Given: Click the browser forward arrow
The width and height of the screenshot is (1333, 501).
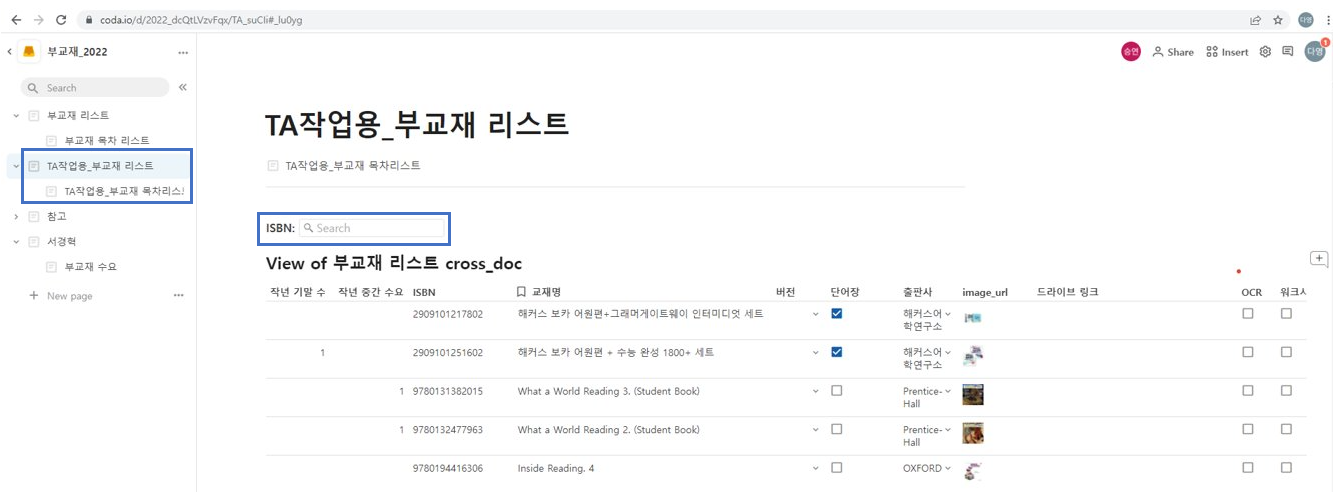Looking at the screenshot, I should (38, 19).
